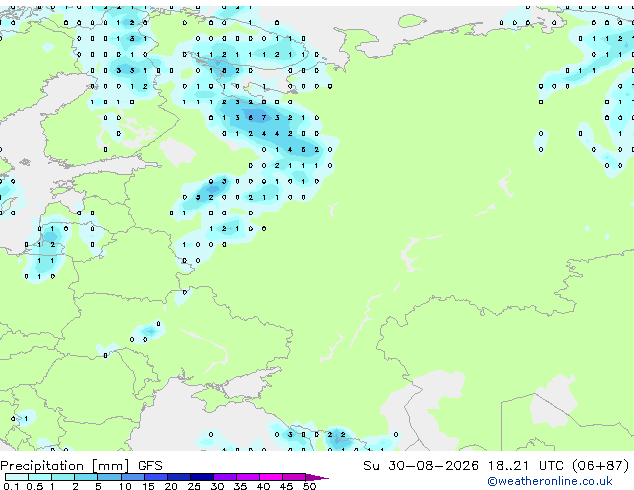The height and width of the screenshot is (490, 634).
Task: Select the 10 to 15 mm legend color
Action: pyautogui.click(x=133, y=477)
